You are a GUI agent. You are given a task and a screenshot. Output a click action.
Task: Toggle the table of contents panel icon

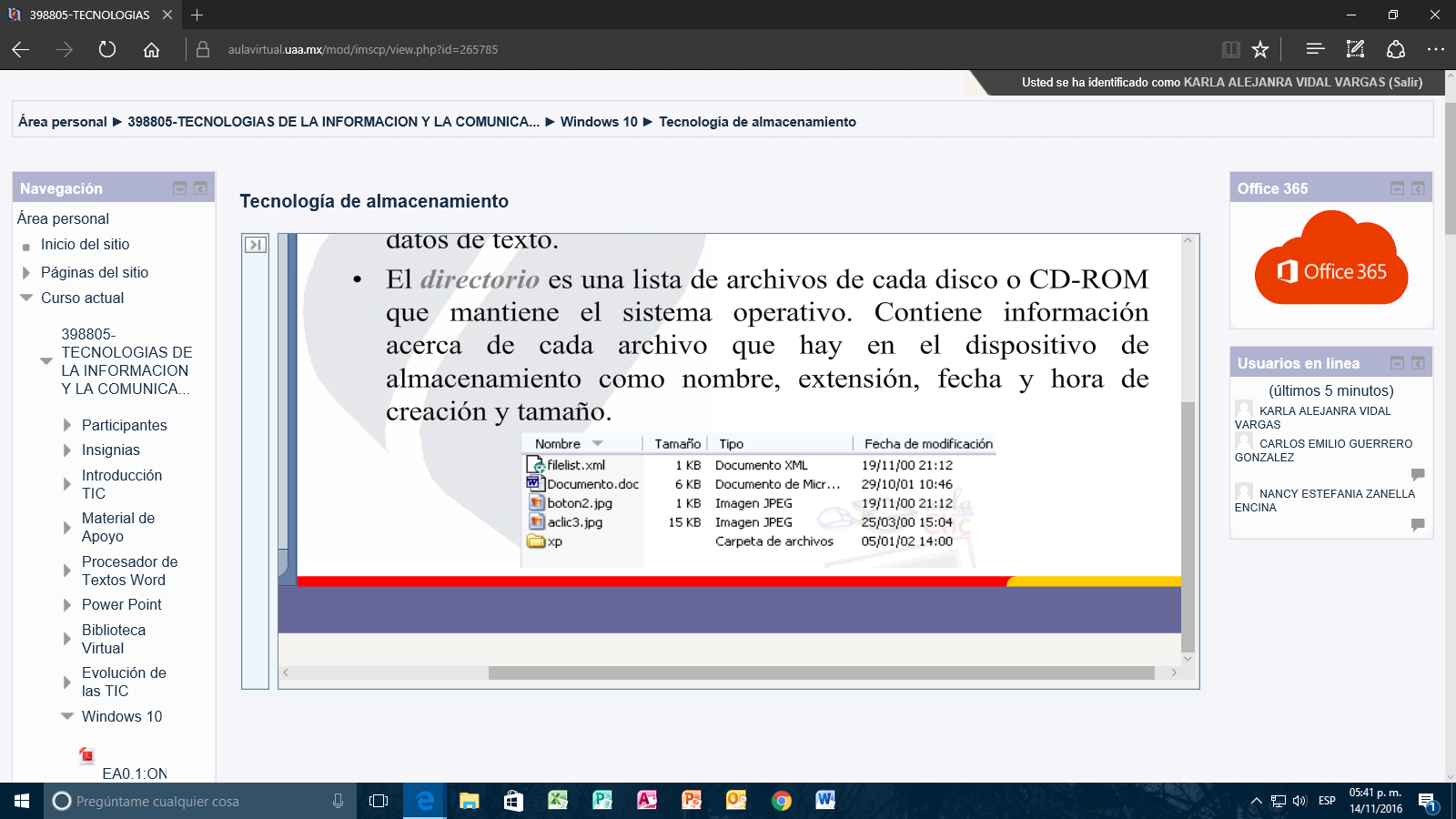tap(256, 244)
